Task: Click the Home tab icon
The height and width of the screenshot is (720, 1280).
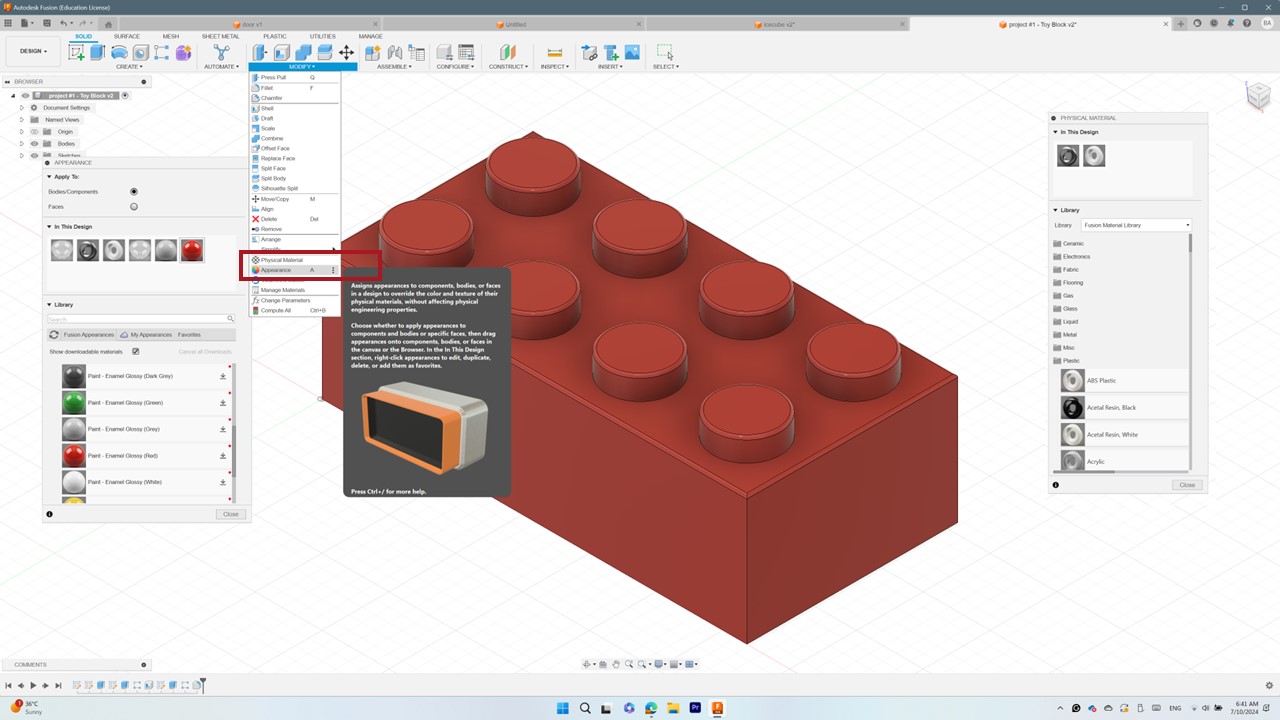Action: 108,24
